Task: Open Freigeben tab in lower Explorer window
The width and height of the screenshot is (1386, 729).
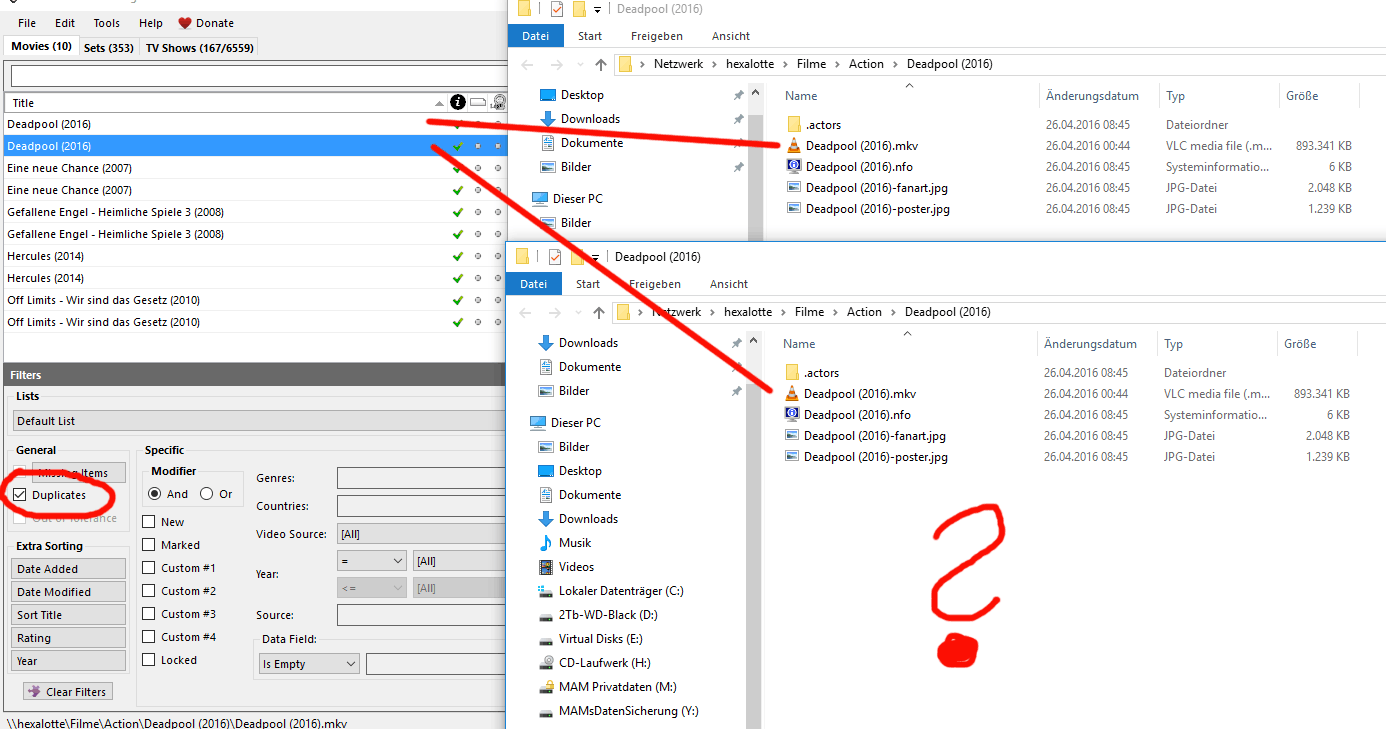Action: point(655,284)
